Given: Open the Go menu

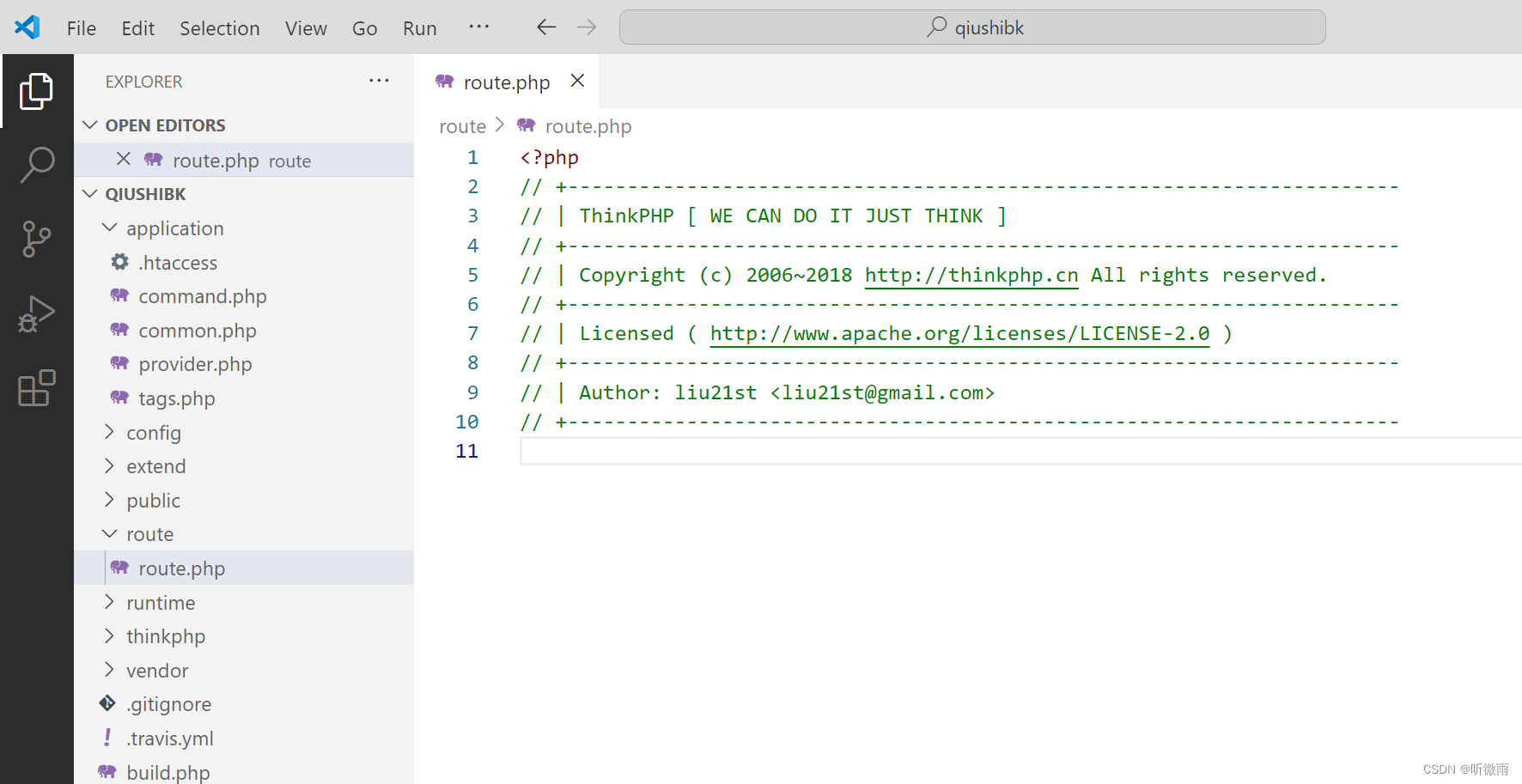Looking at the screenshot, I should (364, 28).
